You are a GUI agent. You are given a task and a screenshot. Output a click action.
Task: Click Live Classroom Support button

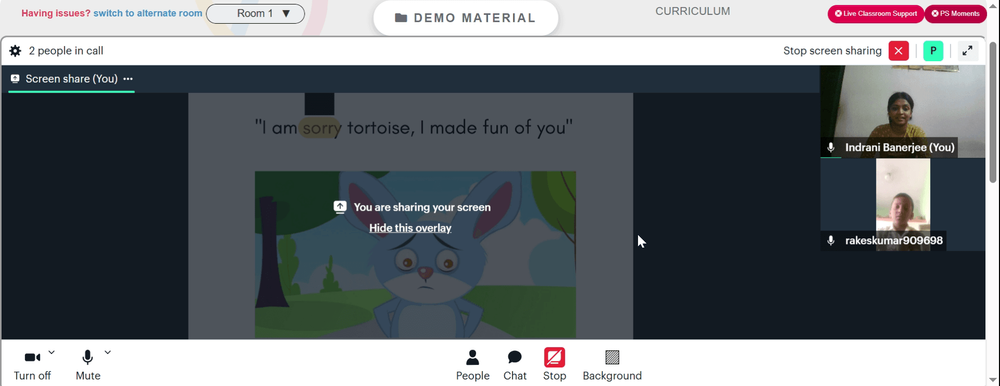click(x=876, y=13)
